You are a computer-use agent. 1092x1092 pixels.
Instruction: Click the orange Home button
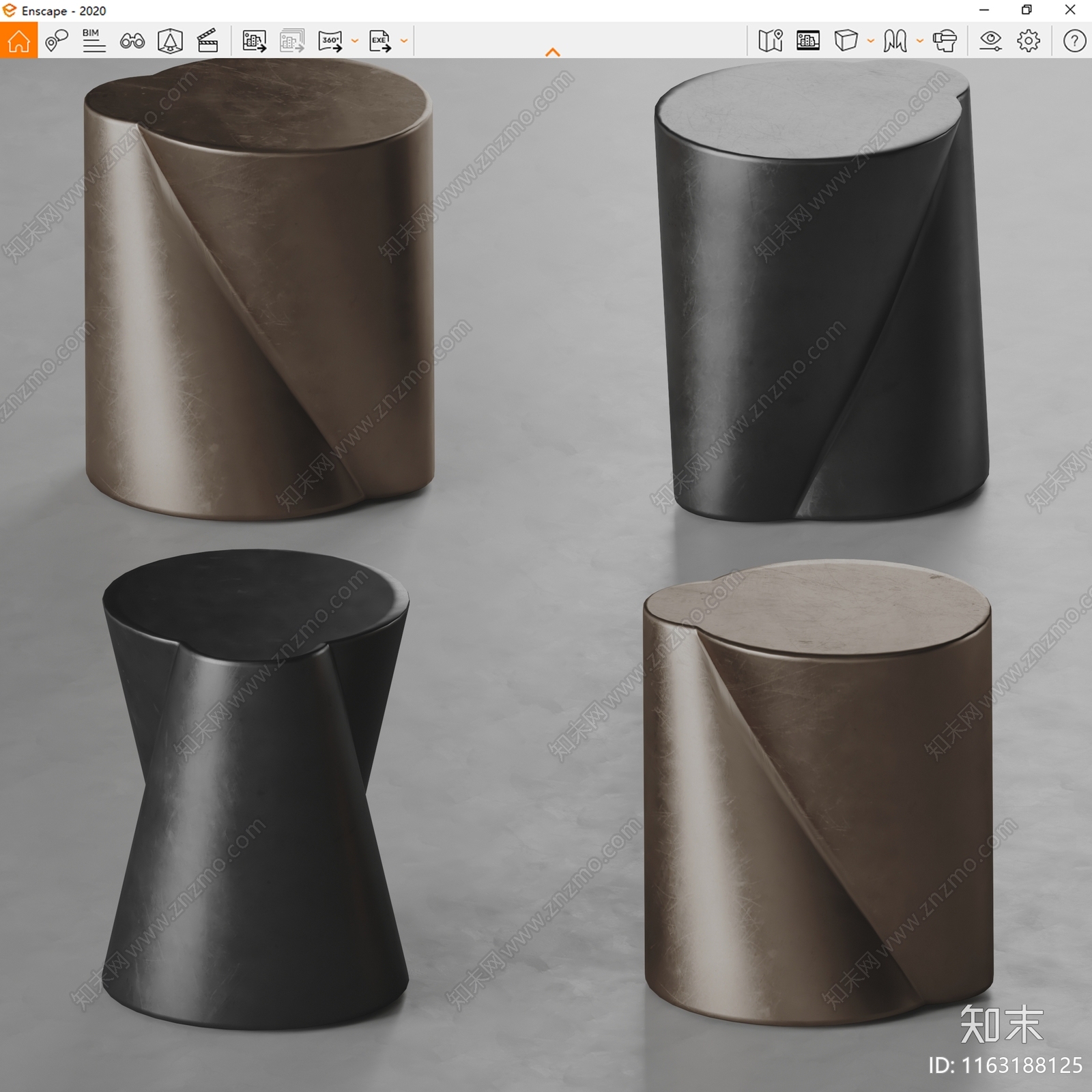(18, 40)
